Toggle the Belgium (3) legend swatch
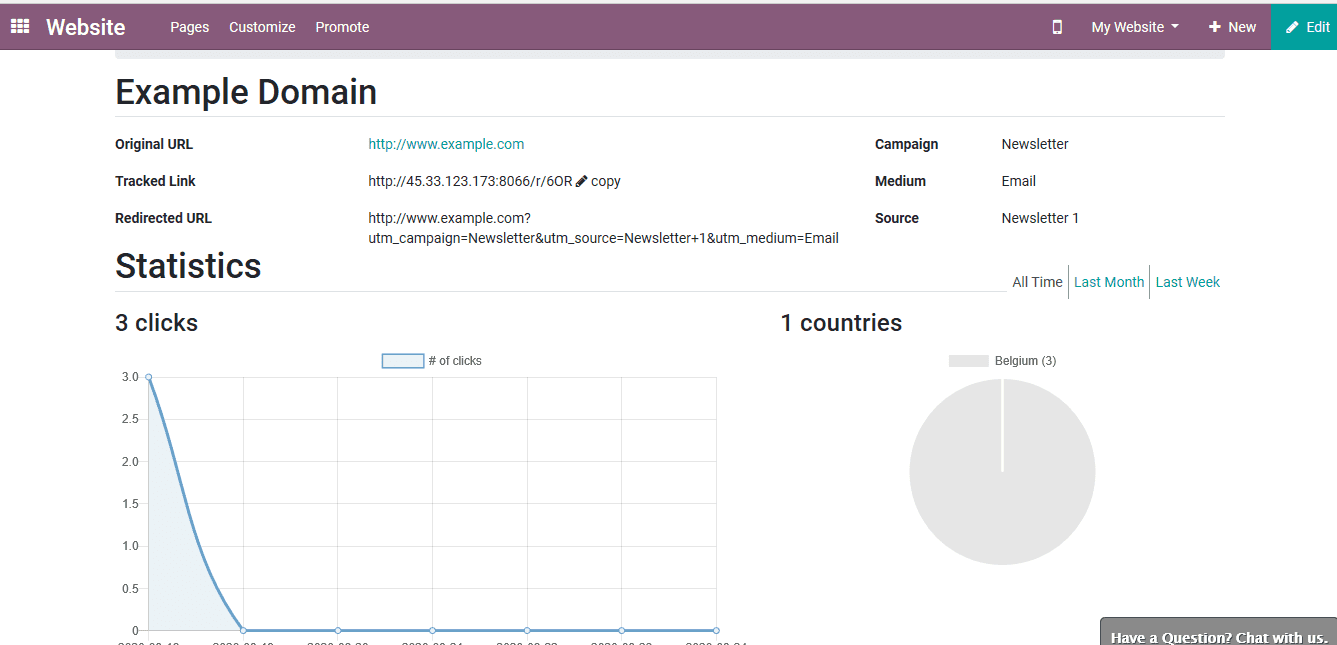 tap(968, 361)
